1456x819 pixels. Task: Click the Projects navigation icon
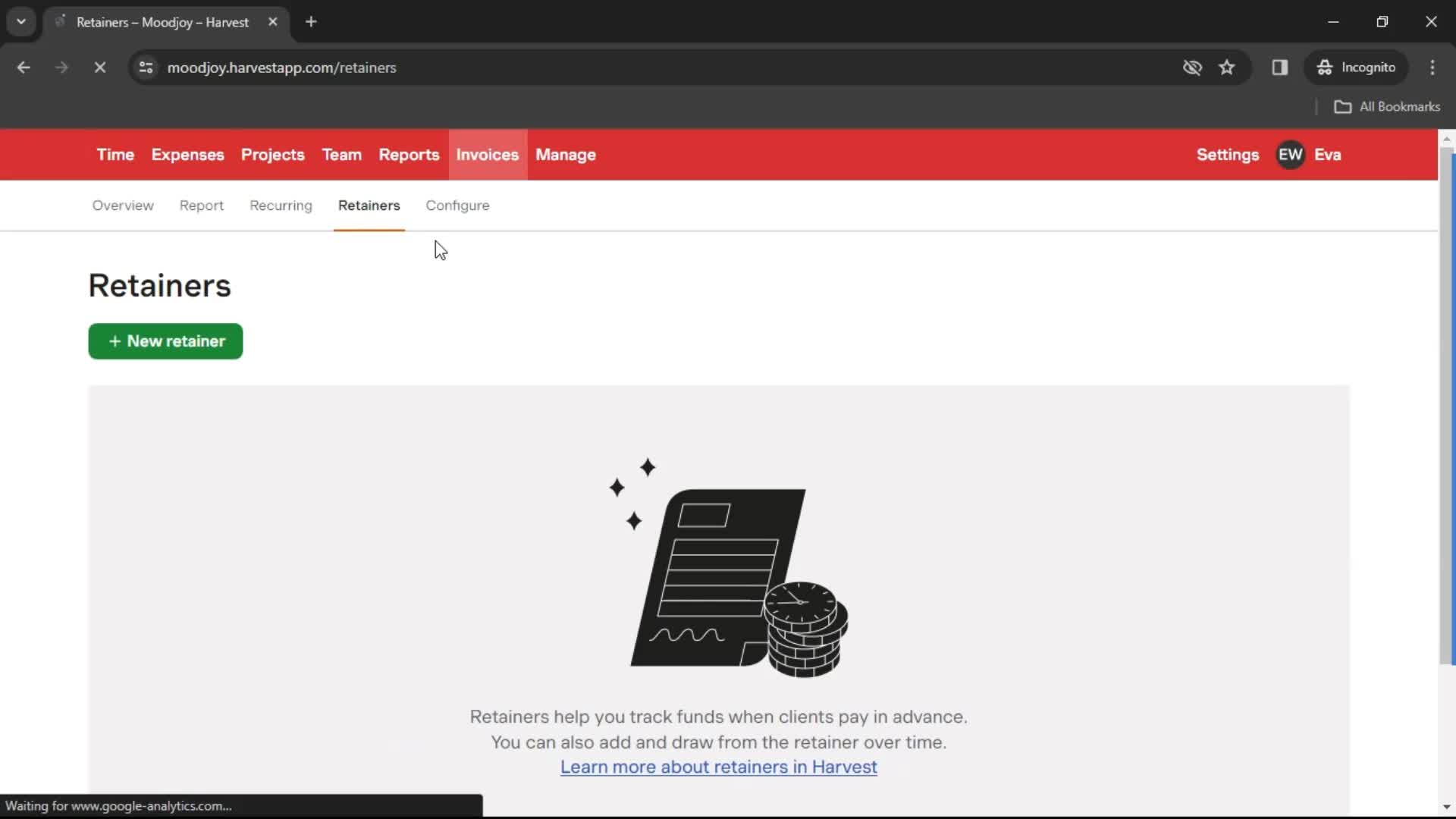273,154
